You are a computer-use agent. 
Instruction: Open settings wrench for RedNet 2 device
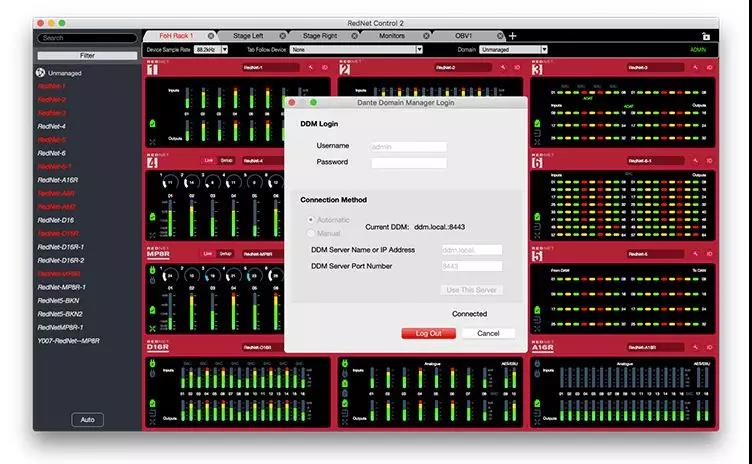(503, 68)
